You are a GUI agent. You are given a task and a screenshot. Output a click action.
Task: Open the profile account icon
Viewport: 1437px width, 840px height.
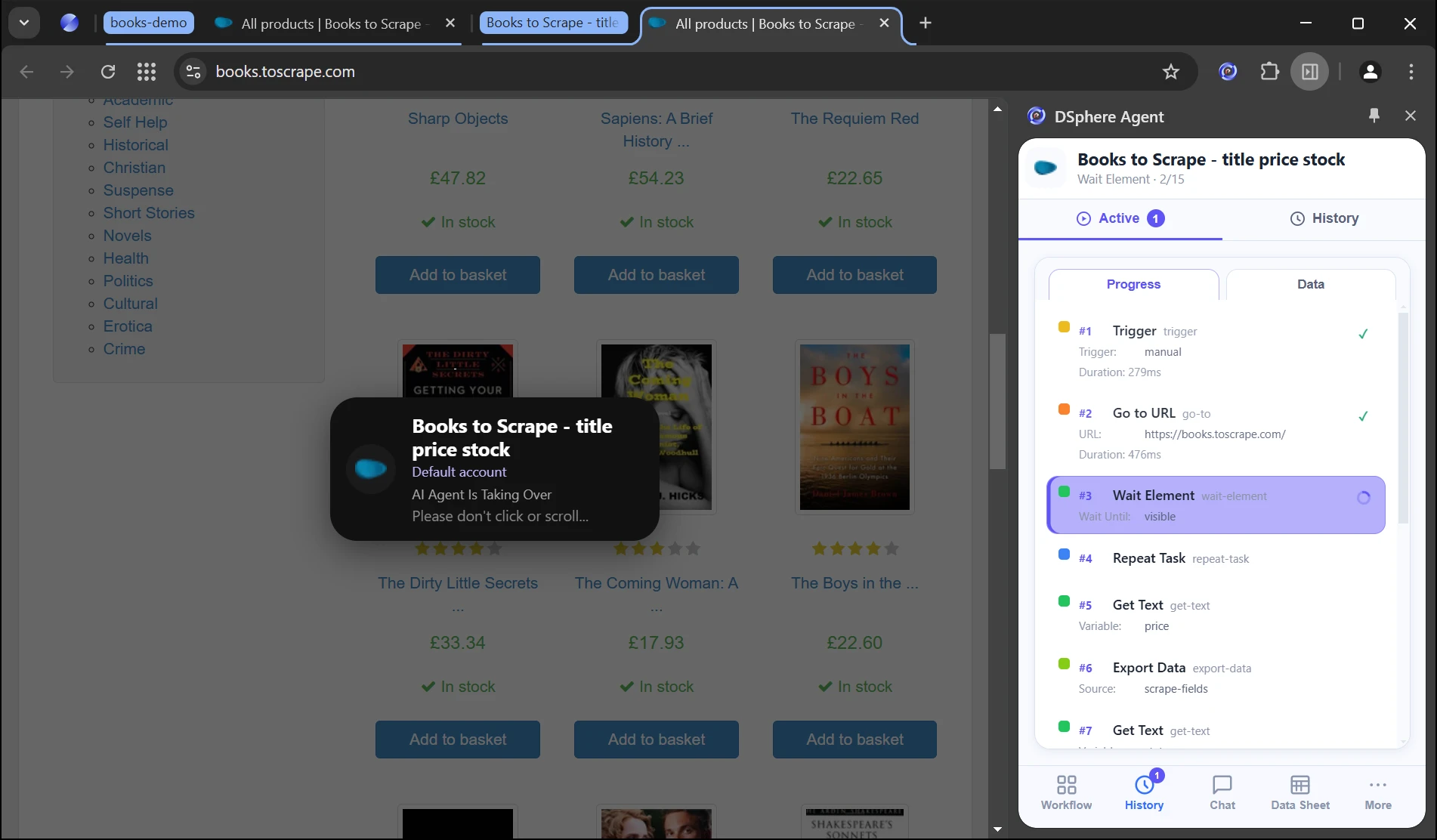[x=1371, y=72]
